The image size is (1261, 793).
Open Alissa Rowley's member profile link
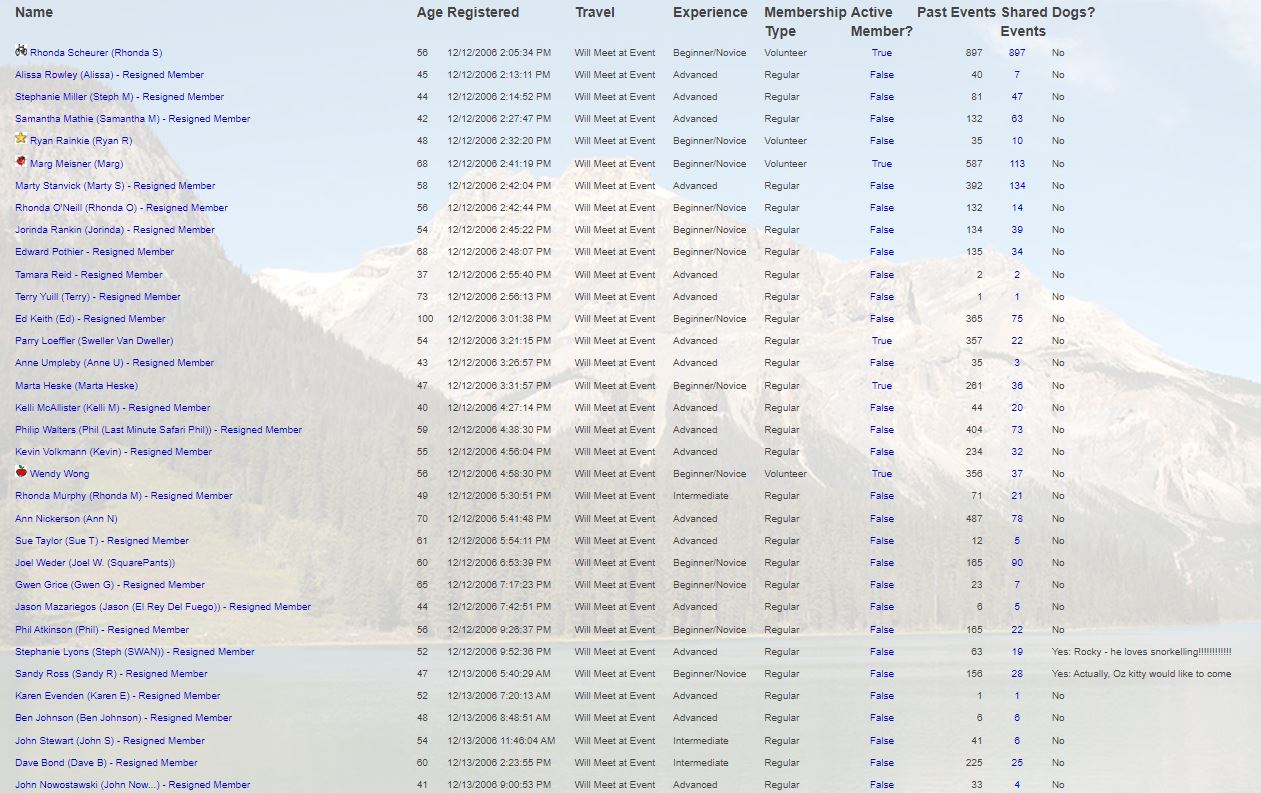click(109, 75)
